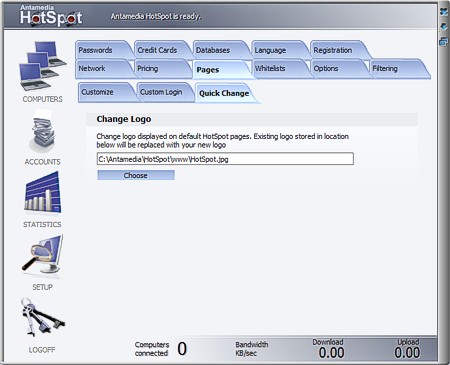Click the Choose button
The width and height of the screenshot is (450, 365).
click(x=136, y=175)
